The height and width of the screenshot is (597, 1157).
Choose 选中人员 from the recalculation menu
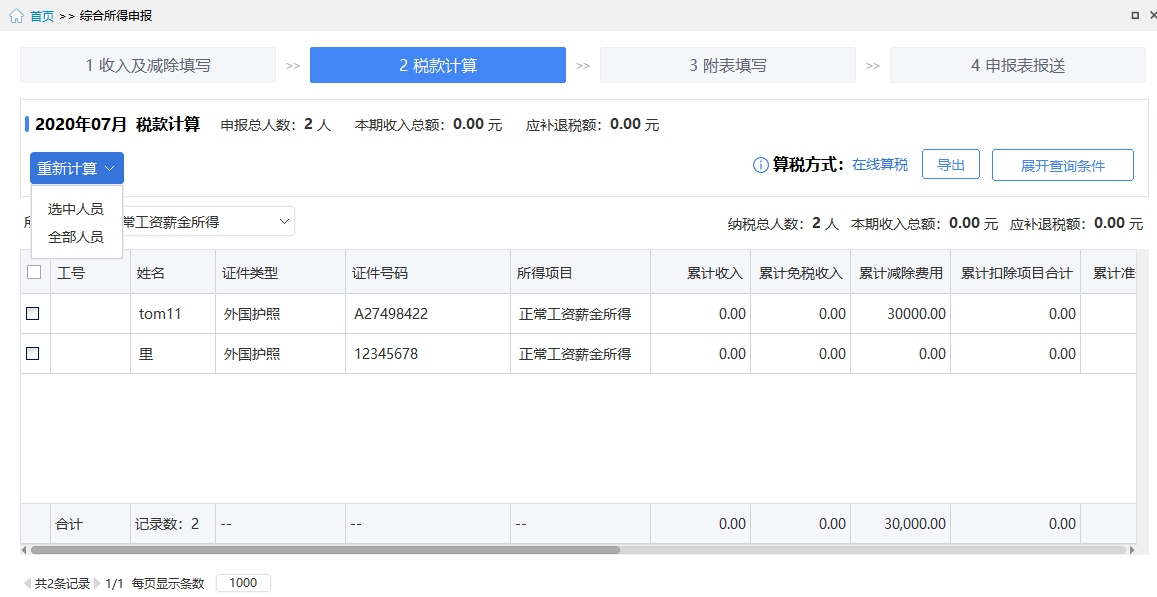point(76,209)
